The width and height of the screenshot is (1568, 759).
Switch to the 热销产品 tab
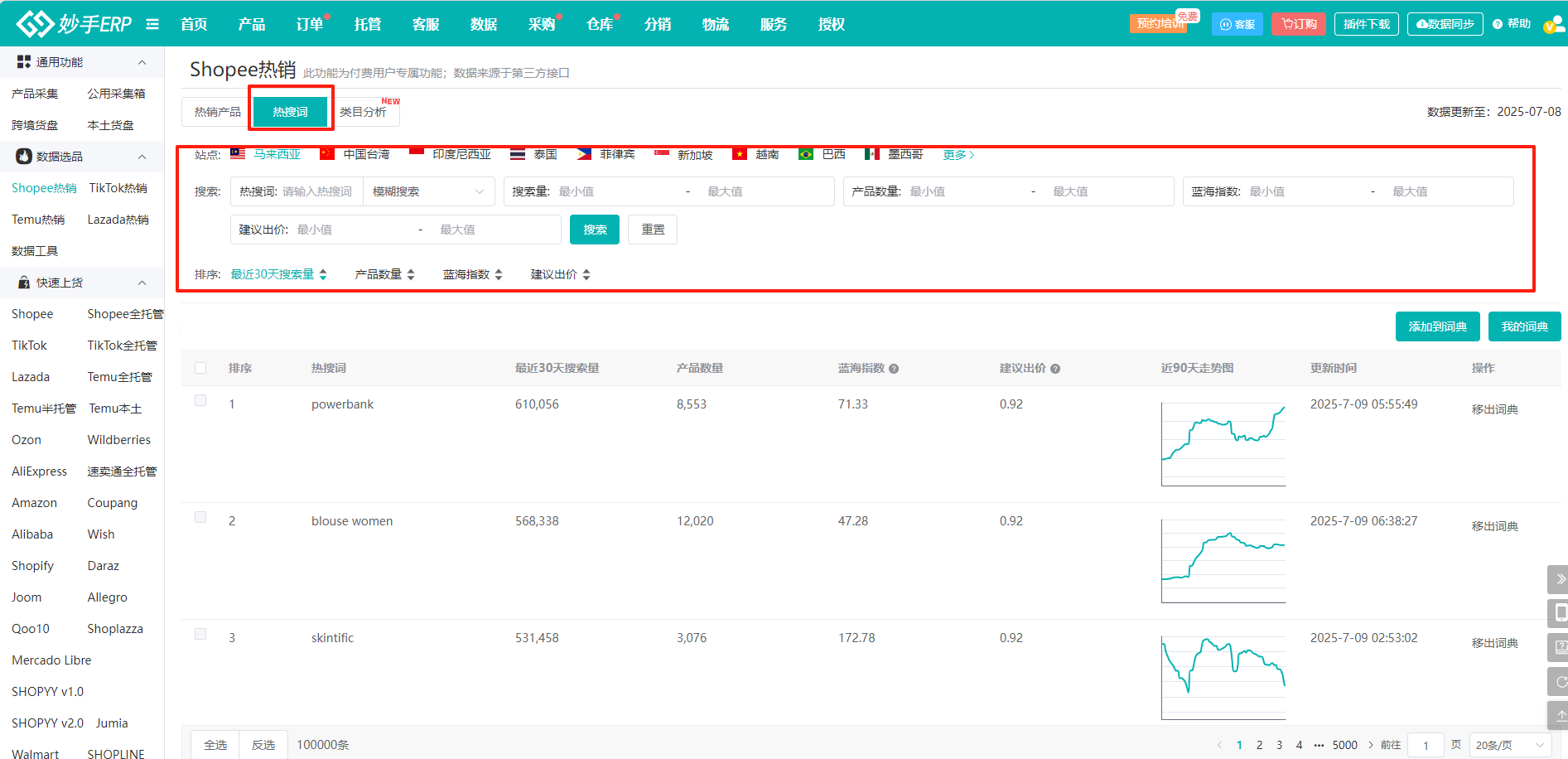point(217,112)
